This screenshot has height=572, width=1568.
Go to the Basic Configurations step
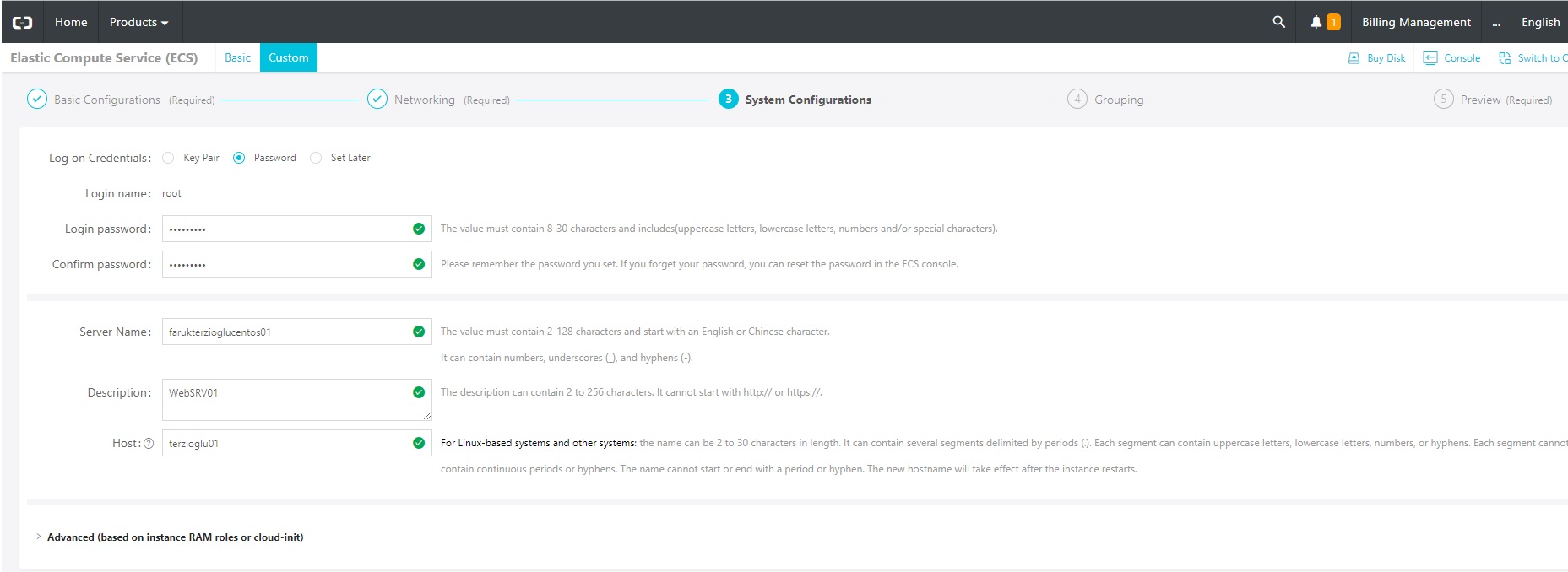107,100
